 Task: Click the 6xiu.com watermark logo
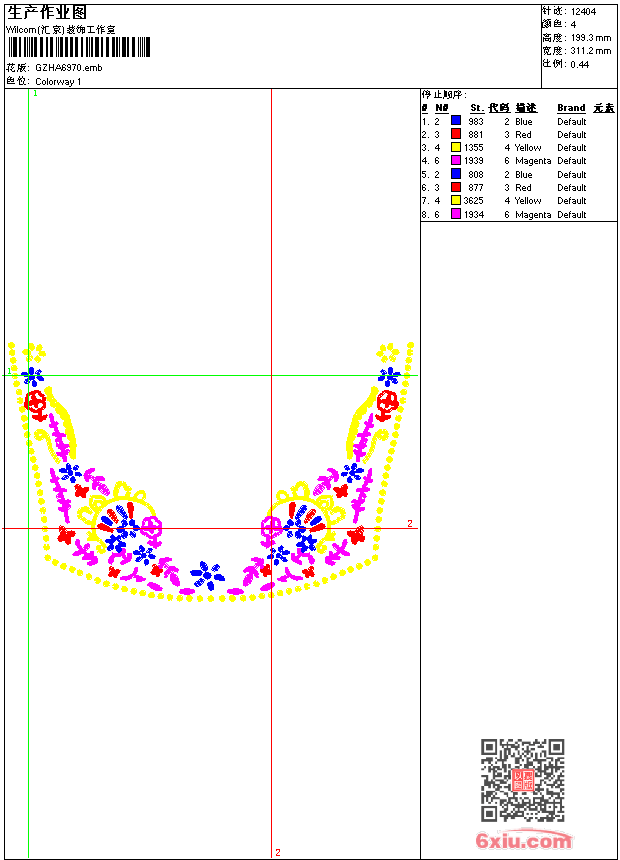tap(524, 841)
